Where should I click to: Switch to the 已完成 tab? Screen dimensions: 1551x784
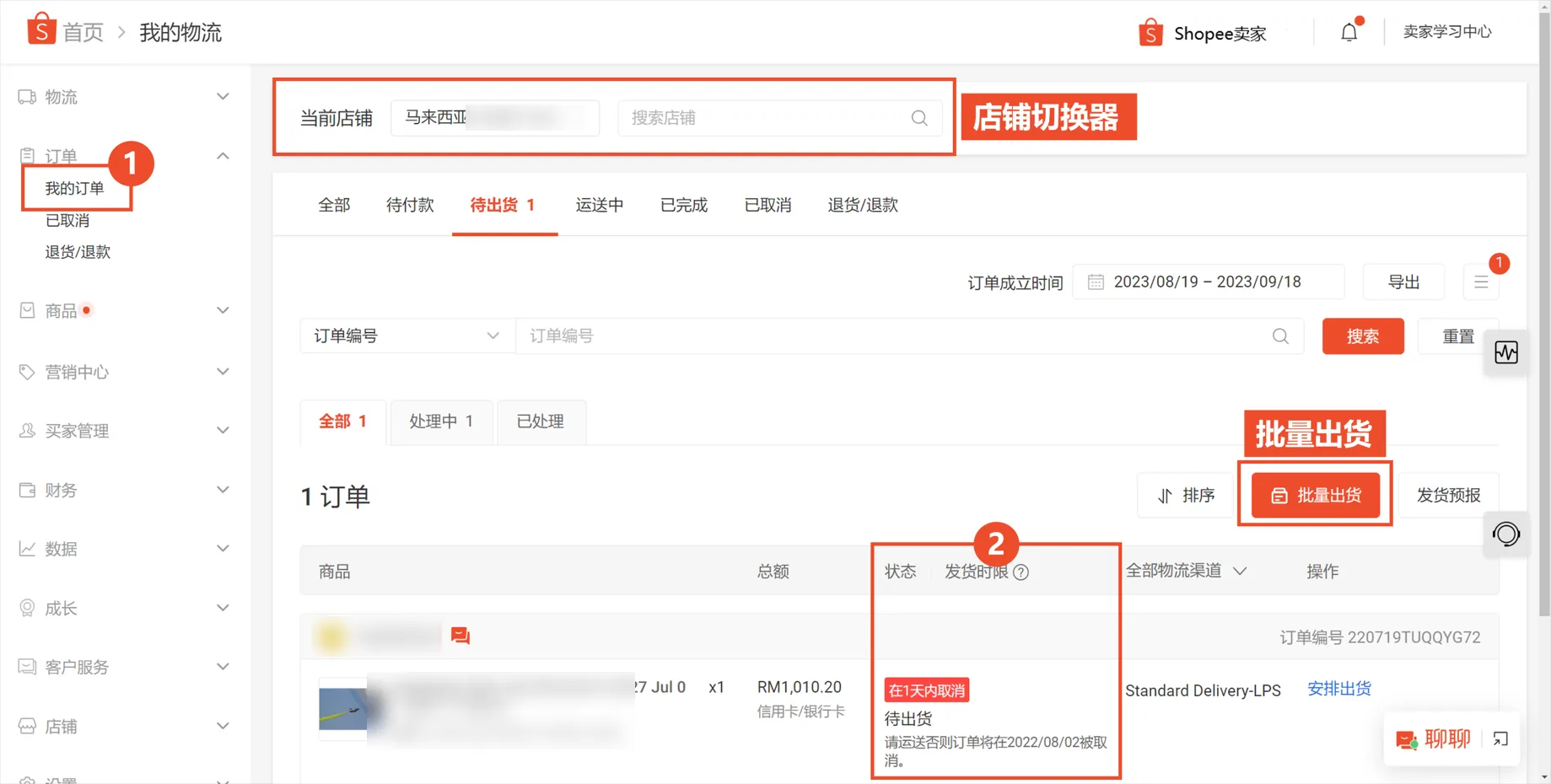(x=683, y=204)
